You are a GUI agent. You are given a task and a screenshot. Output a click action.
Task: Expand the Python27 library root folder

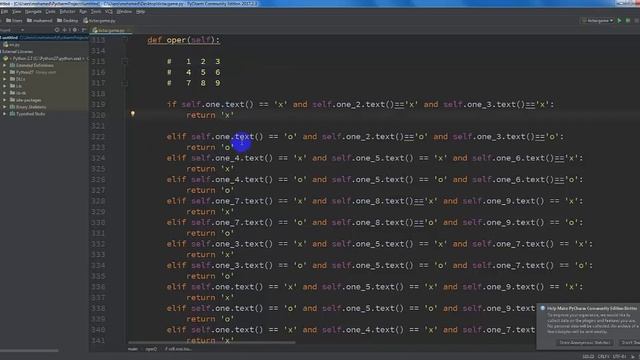tap(5, 72)
